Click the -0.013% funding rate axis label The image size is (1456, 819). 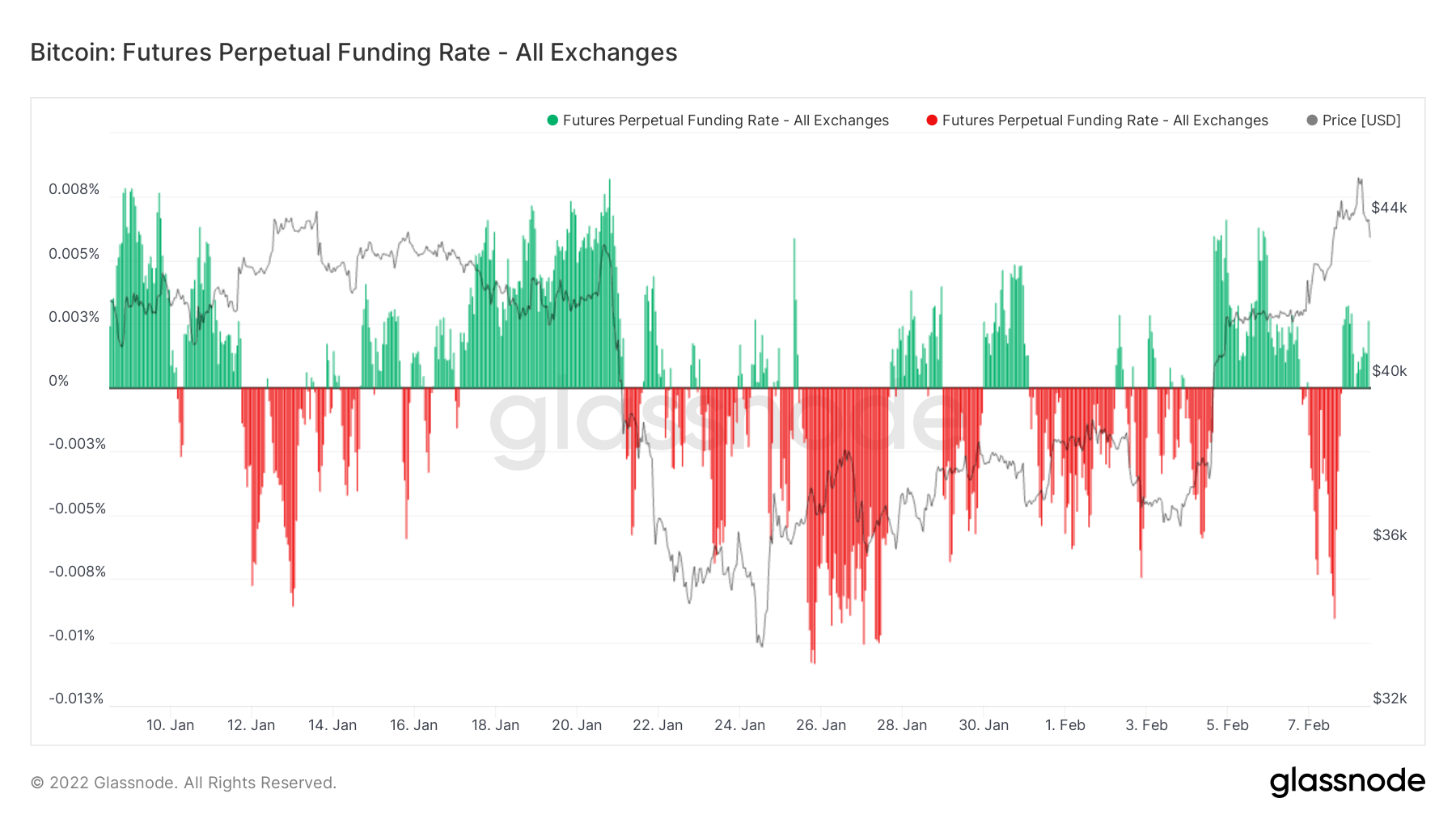(76, 699)
